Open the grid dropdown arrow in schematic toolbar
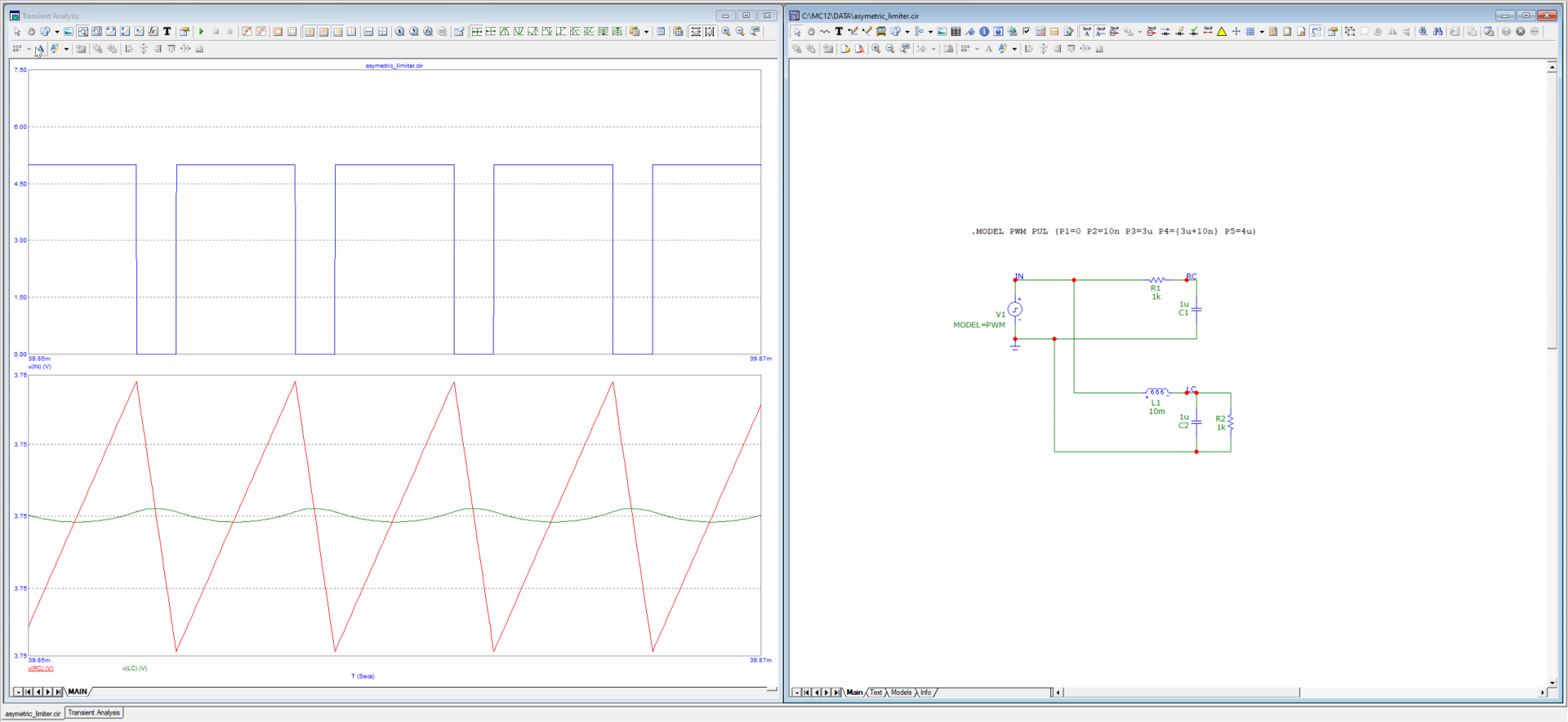The width and height of the screenshot is (1568, 722). pyautogui.click(x=1262, y=32)
